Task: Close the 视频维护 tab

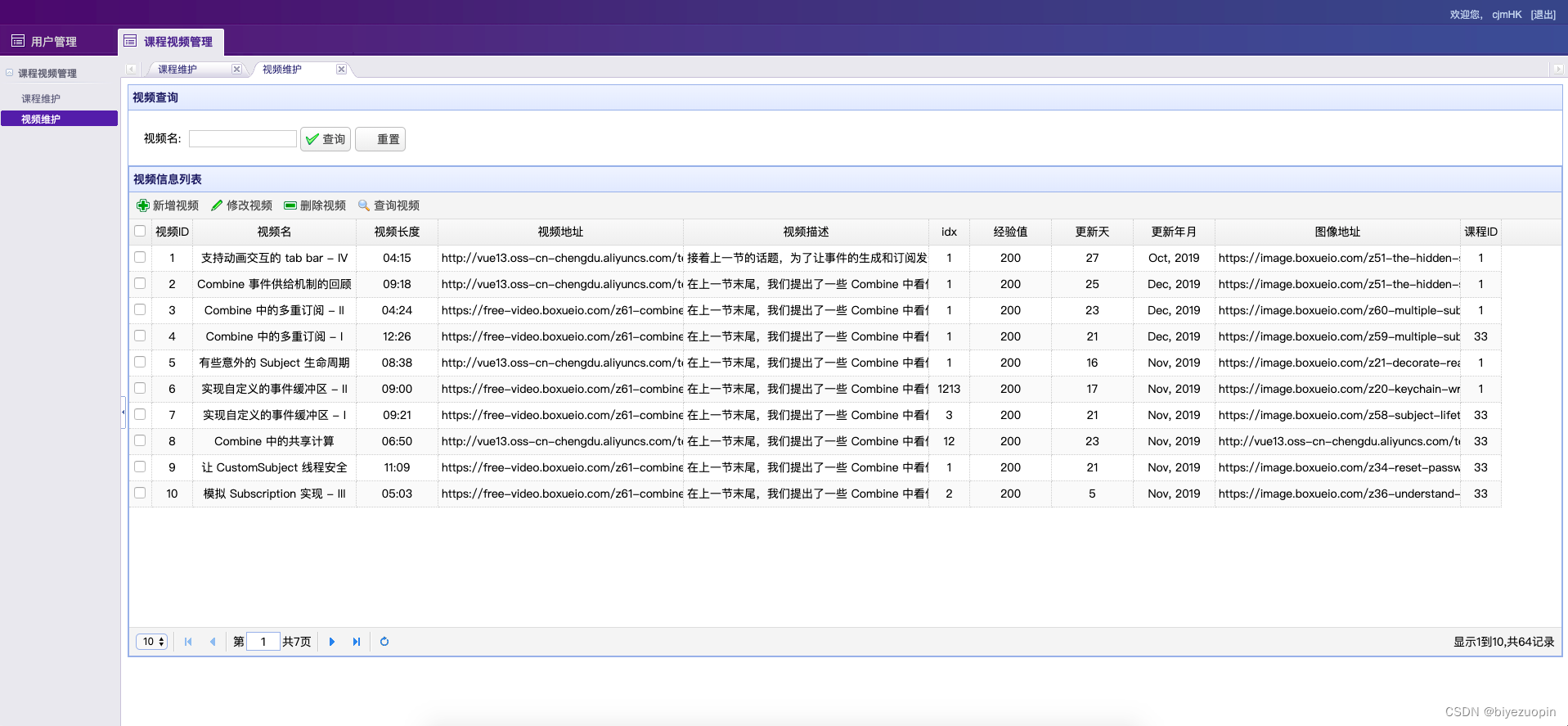Action: (x=341, y=70)
